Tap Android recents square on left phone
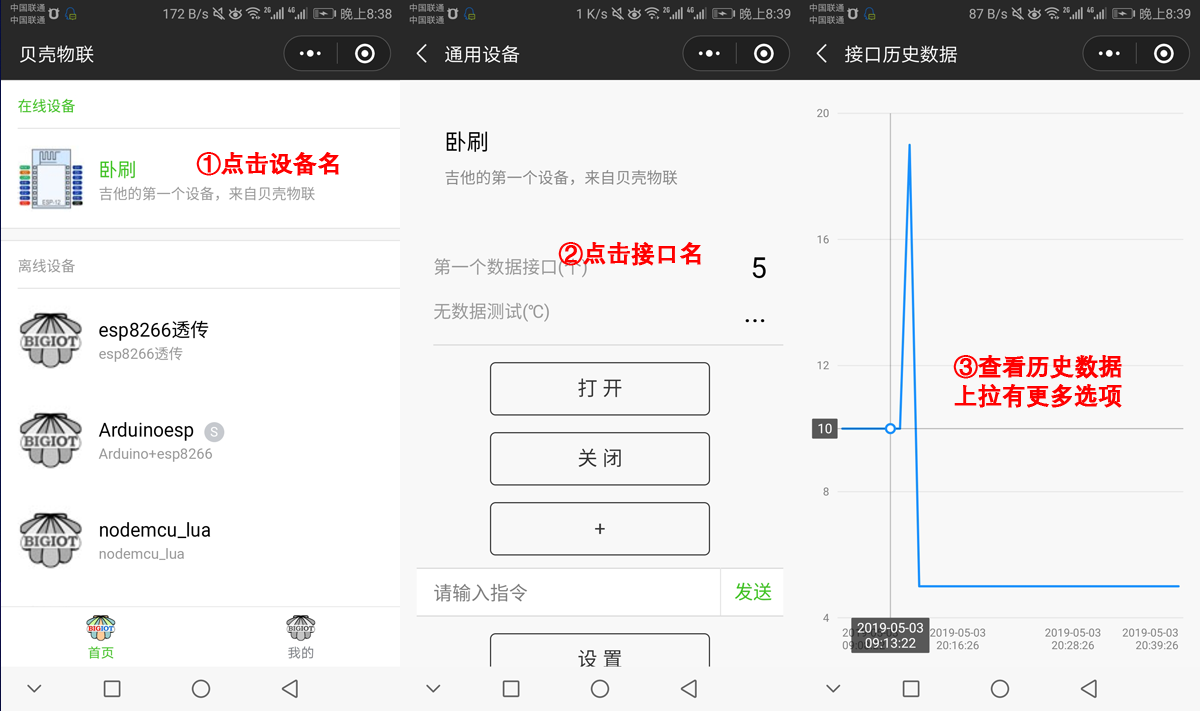 pos(112,688)
